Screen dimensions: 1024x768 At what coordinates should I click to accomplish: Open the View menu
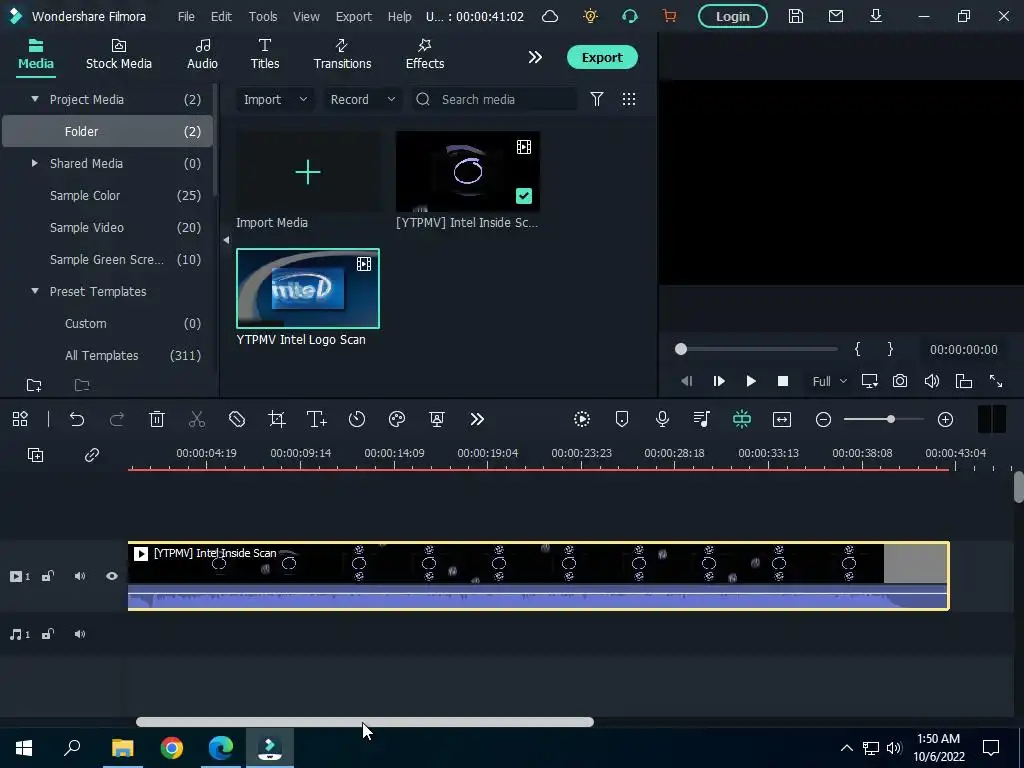click(306, 16)
